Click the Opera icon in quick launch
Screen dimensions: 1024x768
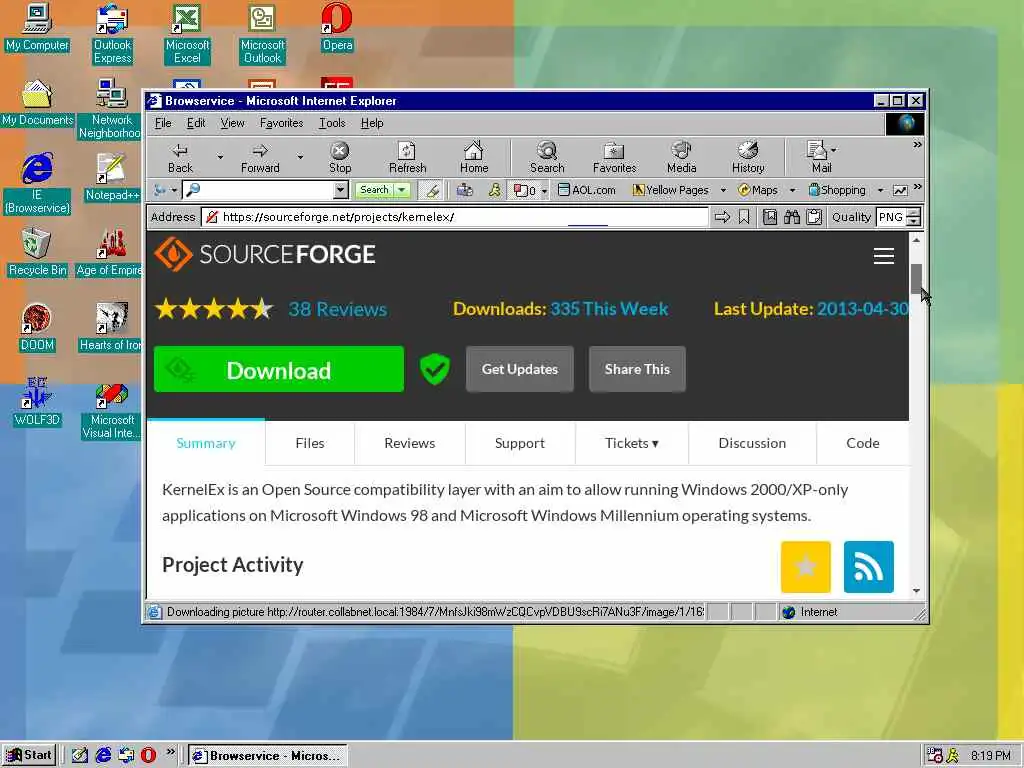(148, 755)
